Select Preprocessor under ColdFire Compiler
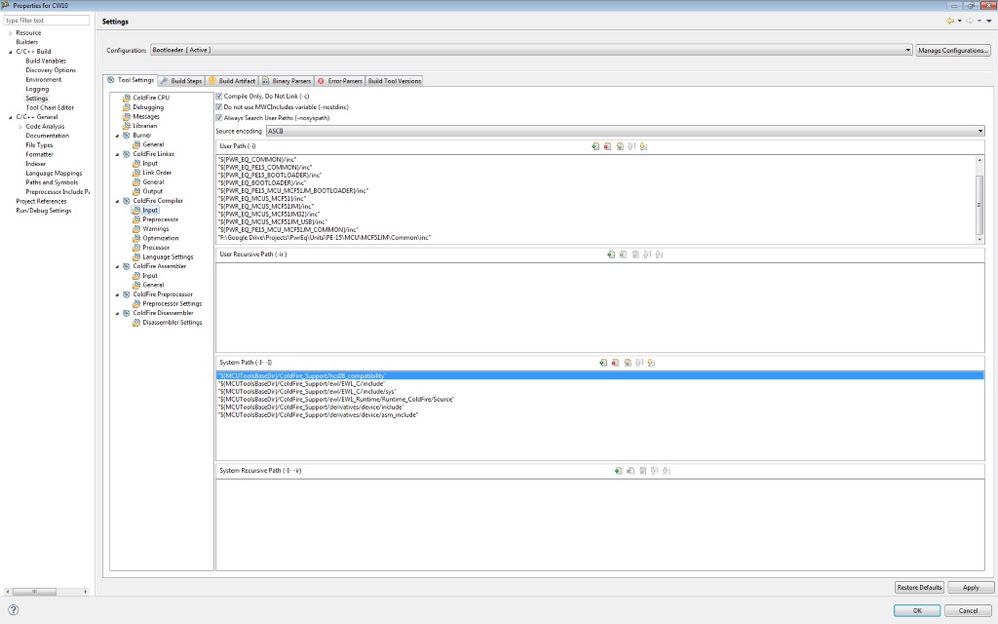 pyautogui.click(x=160, y=220)
